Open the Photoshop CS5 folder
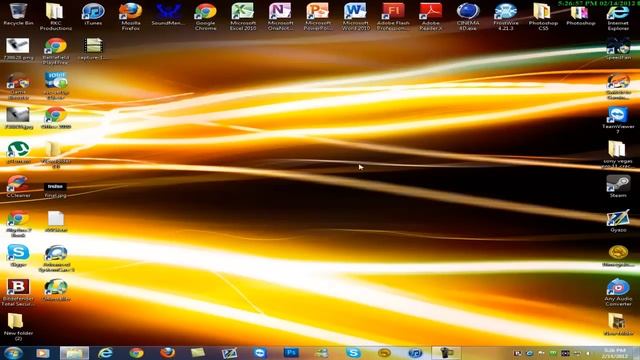The image size is (640, 360). pos(543,16)
